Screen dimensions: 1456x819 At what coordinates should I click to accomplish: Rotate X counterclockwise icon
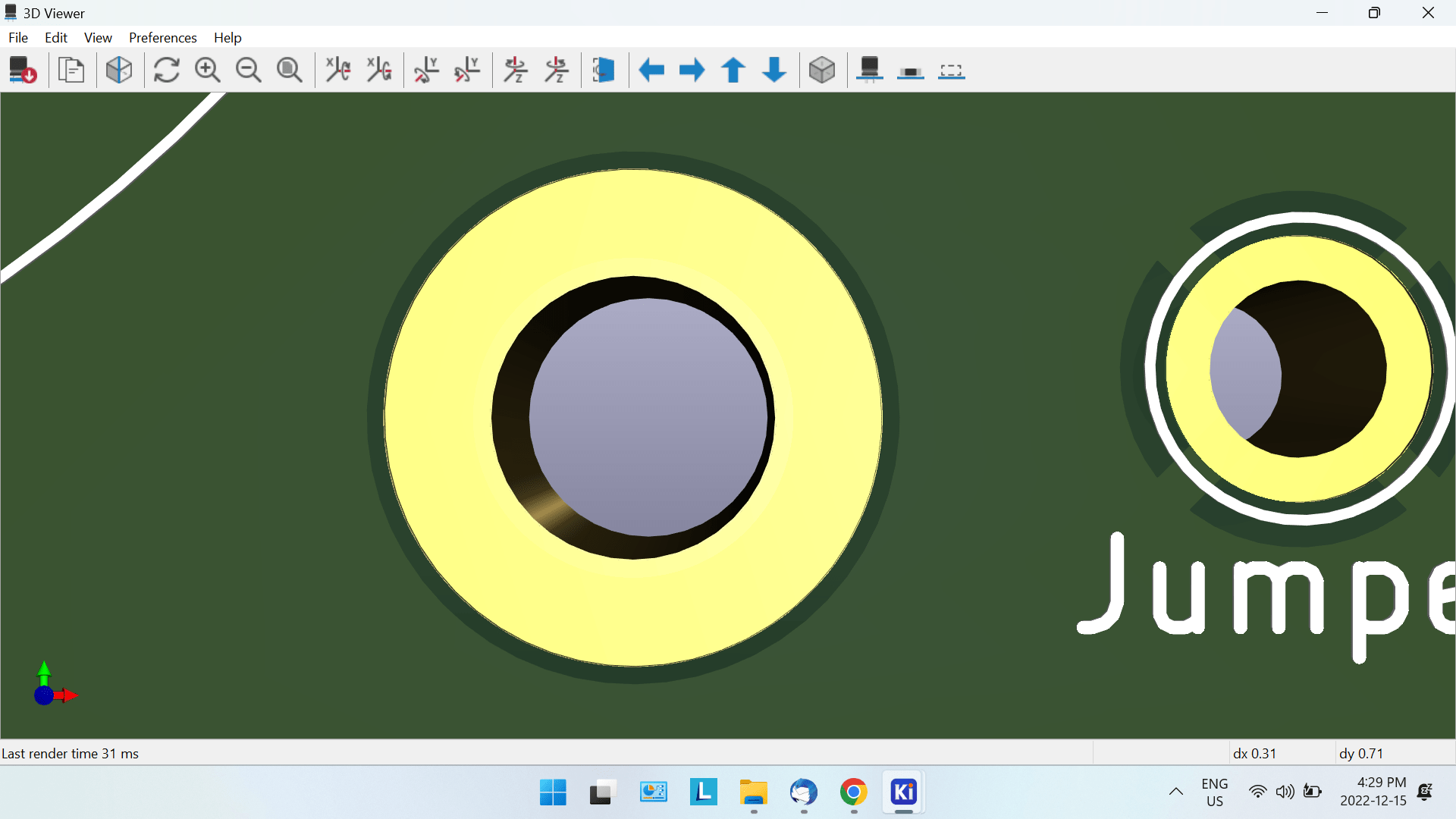(x=378, y=70)
